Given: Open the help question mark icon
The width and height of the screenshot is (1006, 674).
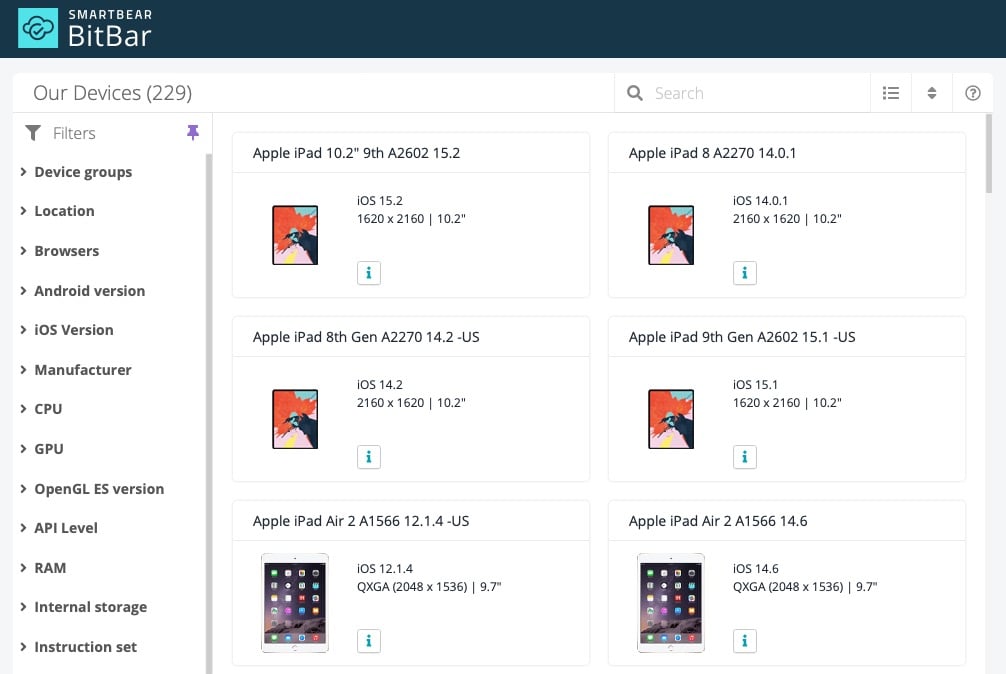Looking at the screenshot, I should [x=973, y=93].
